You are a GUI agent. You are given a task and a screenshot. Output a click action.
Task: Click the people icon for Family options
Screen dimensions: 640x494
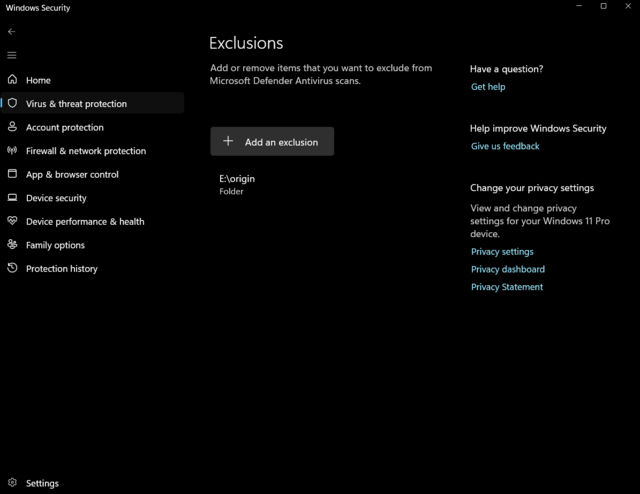[x=12, y=244]
